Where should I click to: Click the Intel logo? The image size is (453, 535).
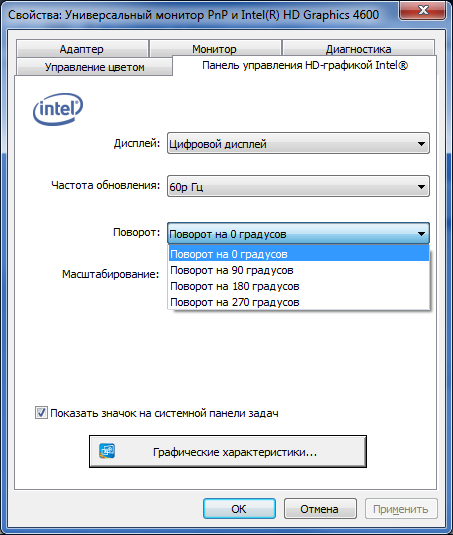(x=58, y=109)
